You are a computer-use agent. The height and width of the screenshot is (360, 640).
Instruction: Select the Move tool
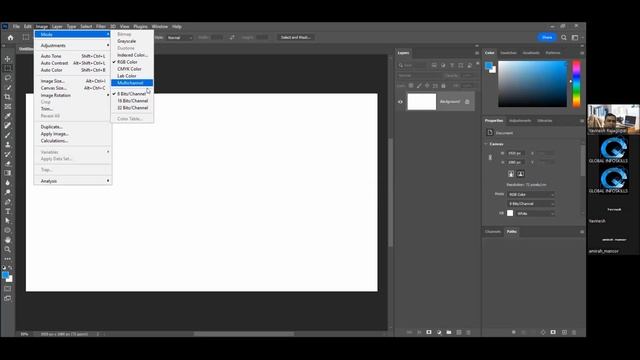[8, 59]
